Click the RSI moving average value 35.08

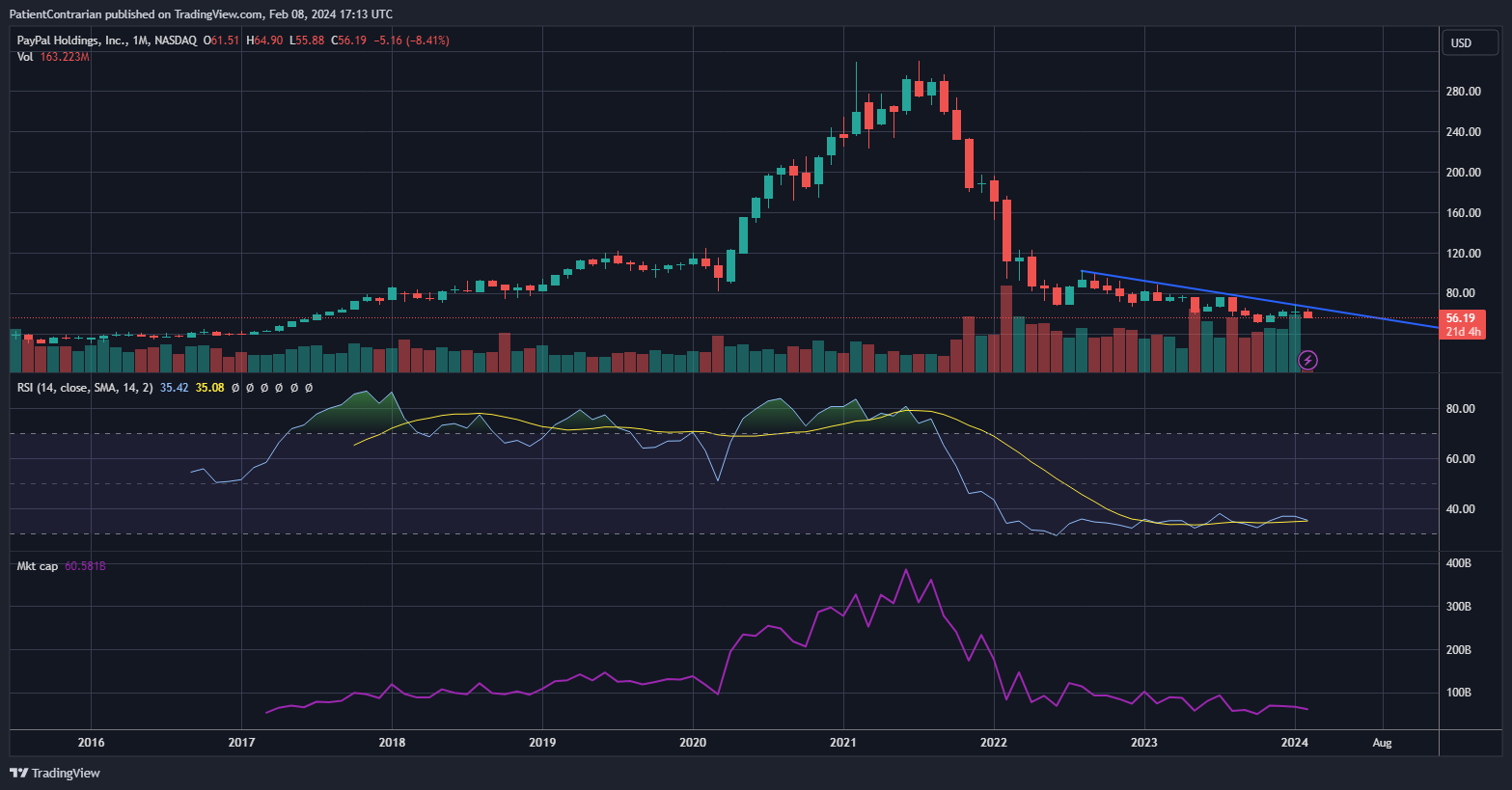tap(209, 388)
